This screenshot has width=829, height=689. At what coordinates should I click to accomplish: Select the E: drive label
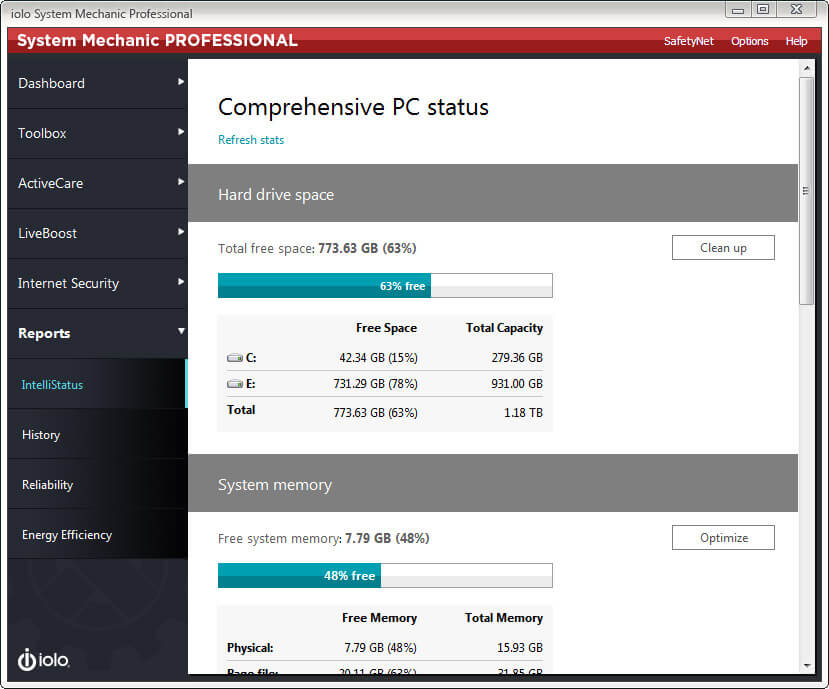(251, 384)
